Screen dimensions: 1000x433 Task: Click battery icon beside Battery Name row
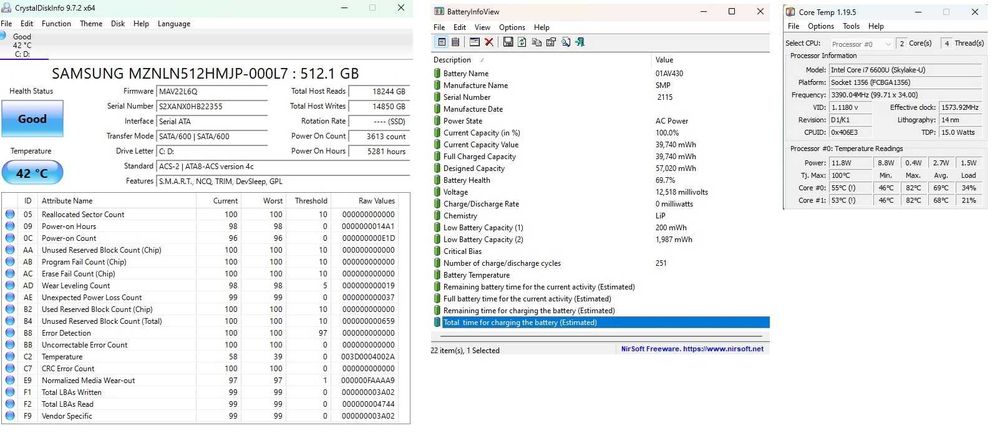coord(437,73)
